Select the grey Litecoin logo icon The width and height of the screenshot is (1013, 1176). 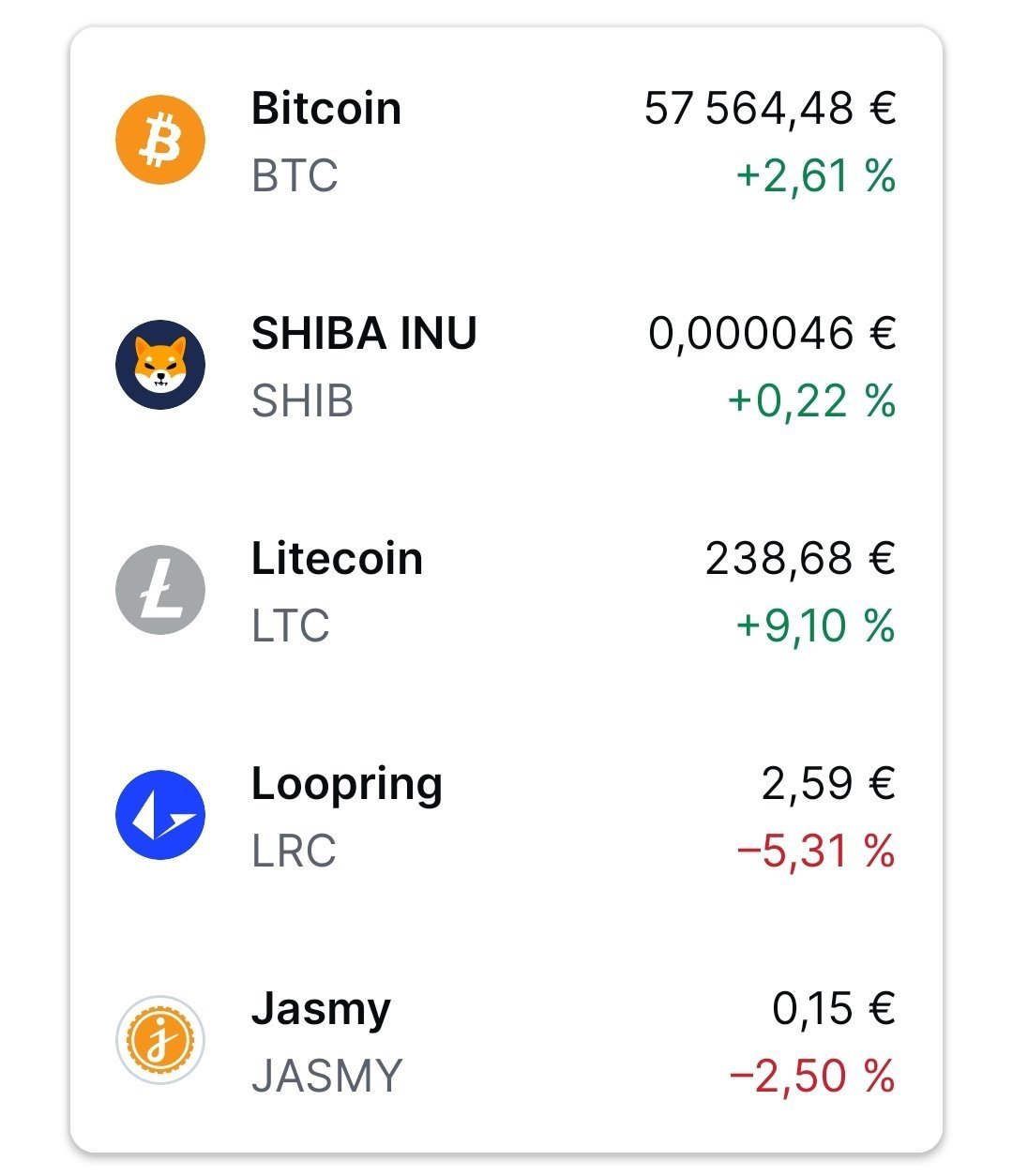click(x=160, y=590)
